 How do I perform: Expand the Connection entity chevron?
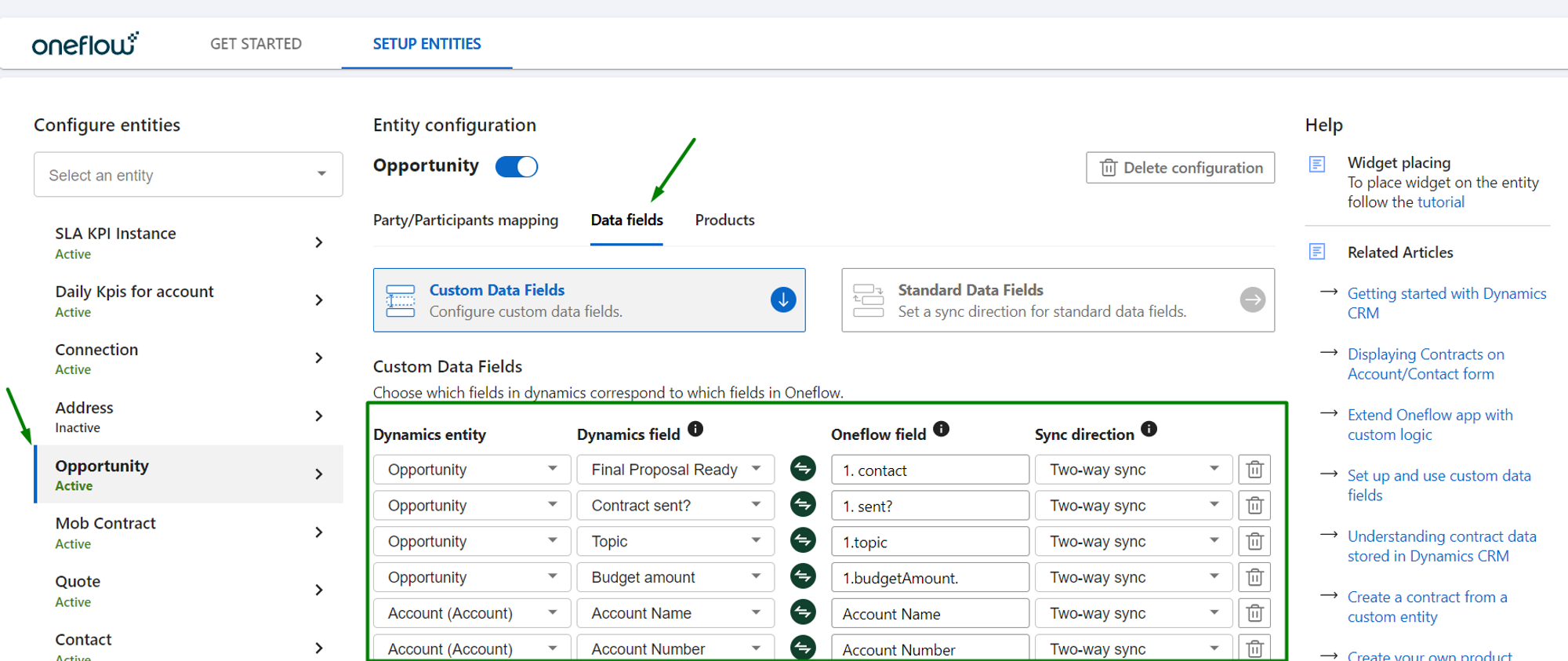coord(319,358)
